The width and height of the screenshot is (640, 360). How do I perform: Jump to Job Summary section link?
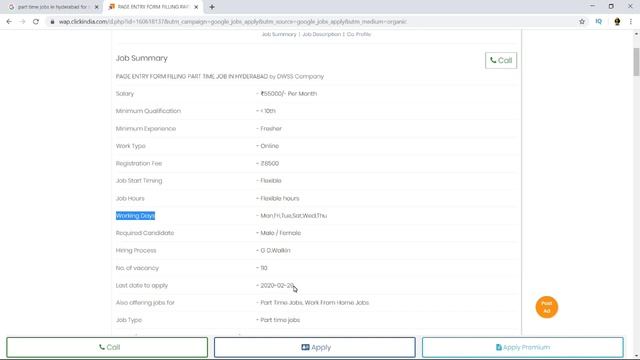(x=279, y=34)
